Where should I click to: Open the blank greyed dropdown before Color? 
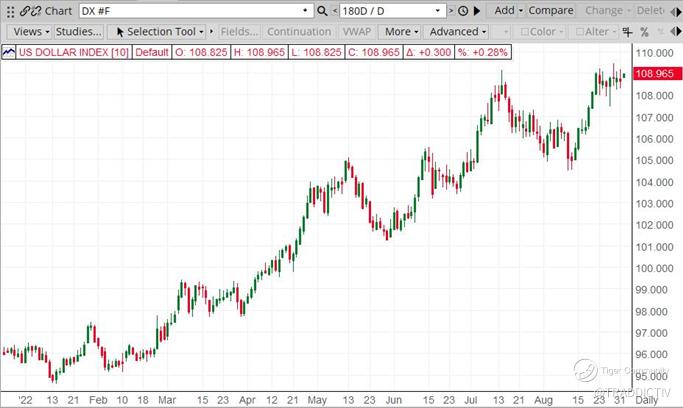499,32
